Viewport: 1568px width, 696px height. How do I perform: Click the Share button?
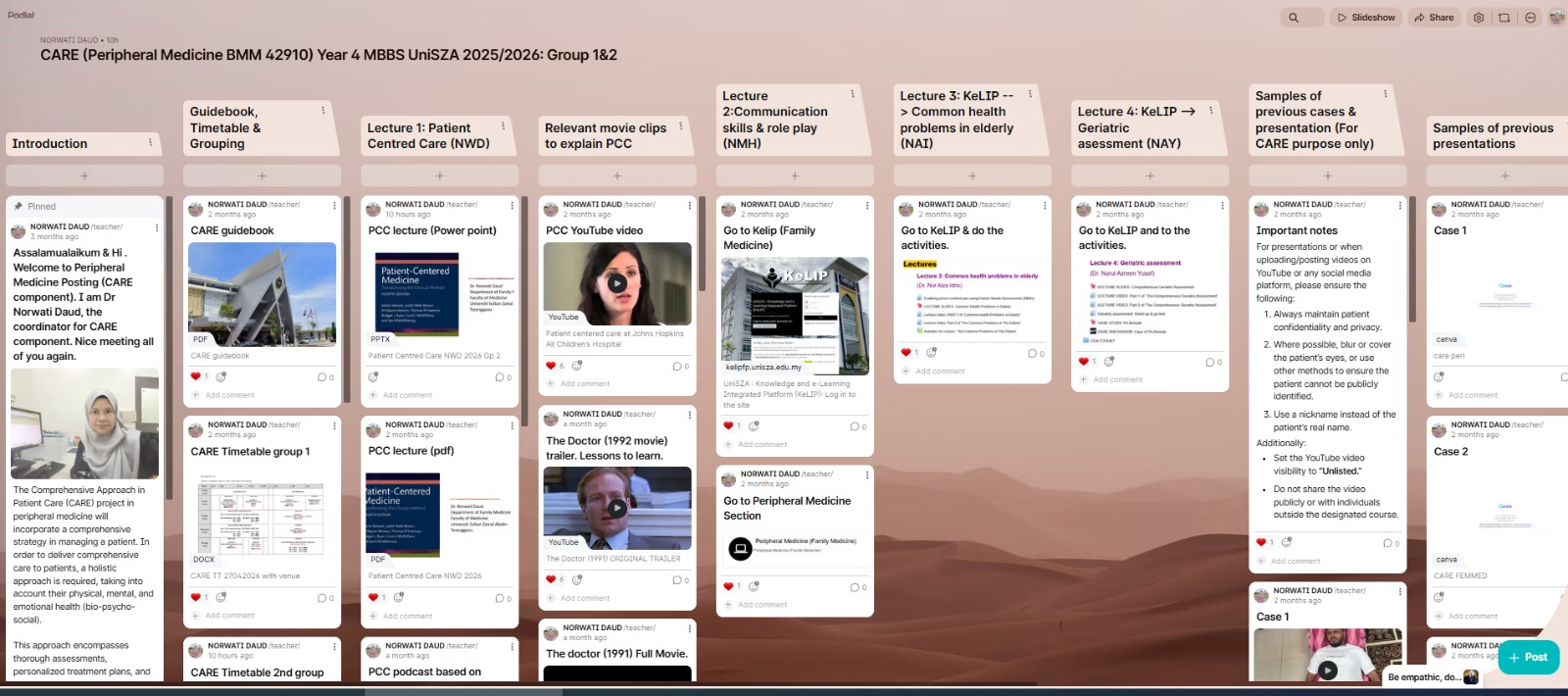click(1434, 18)
